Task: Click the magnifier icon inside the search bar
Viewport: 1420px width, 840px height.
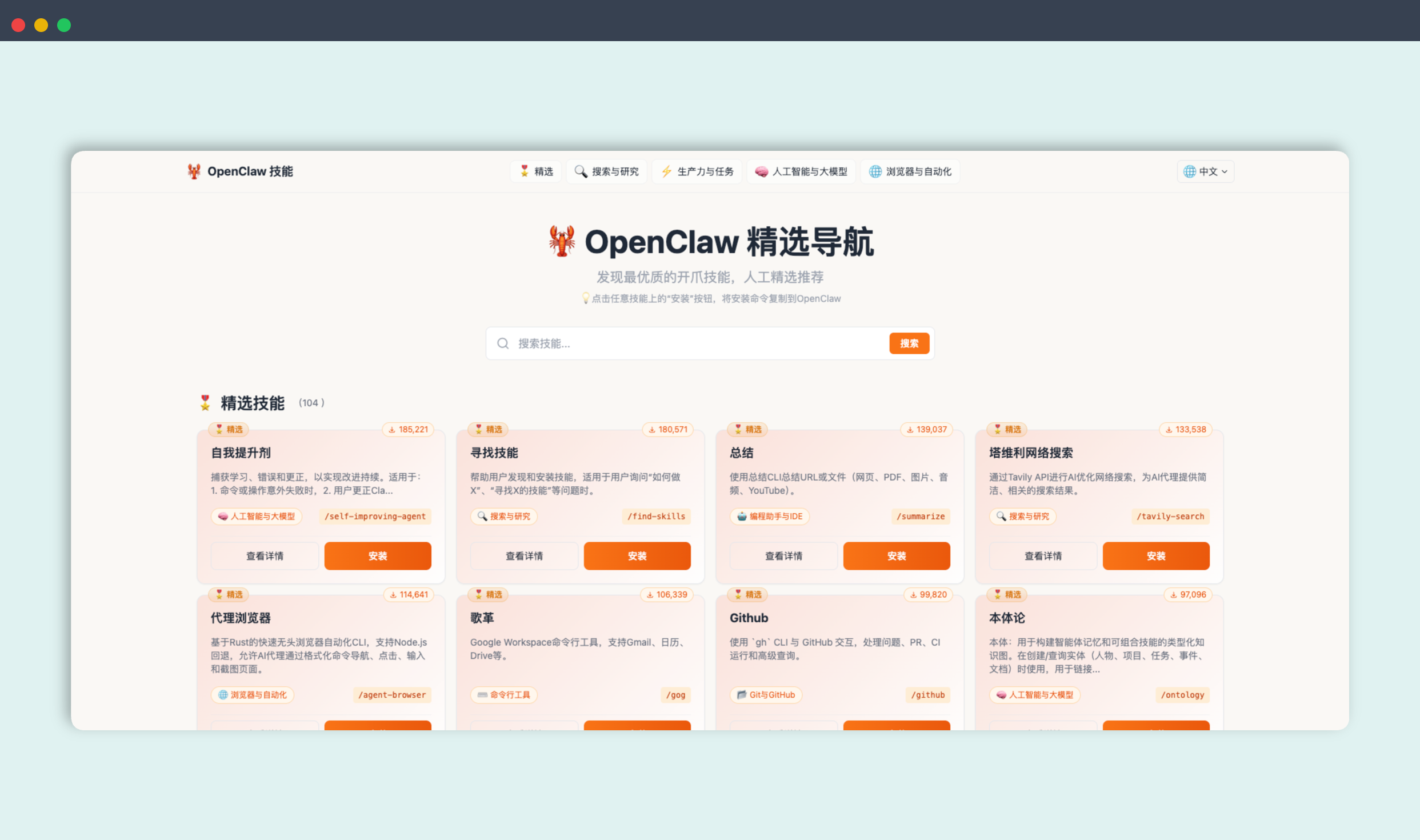Action: (x=503, y=343)
